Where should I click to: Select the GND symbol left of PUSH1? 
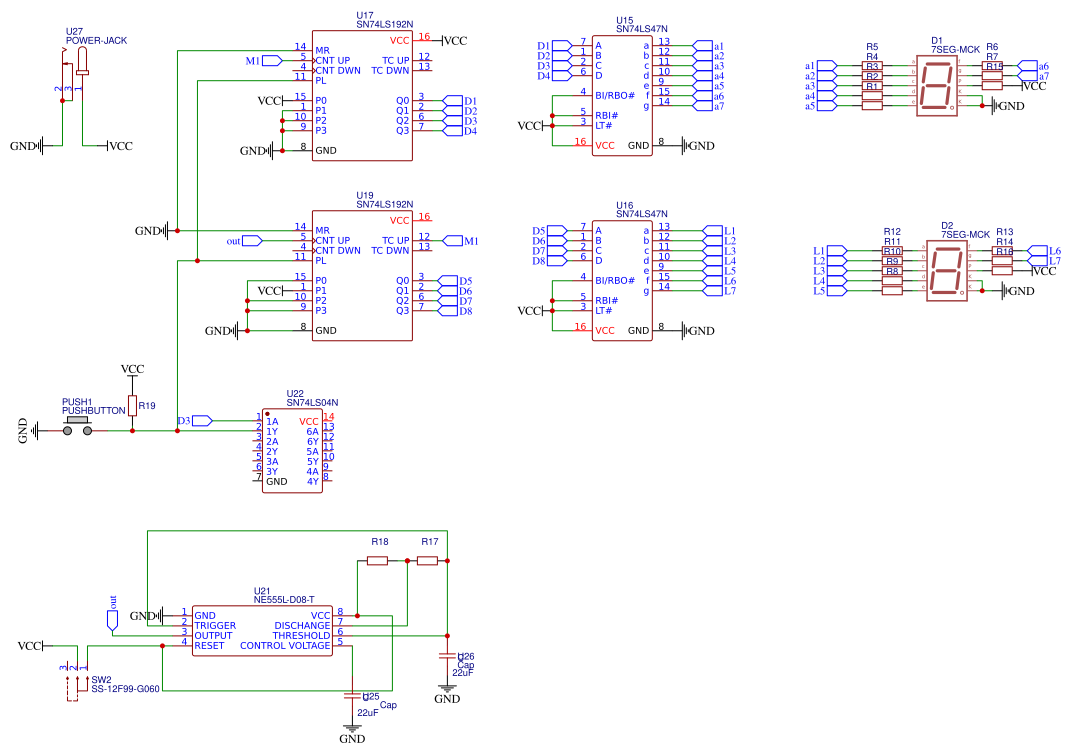click(29, 430)
